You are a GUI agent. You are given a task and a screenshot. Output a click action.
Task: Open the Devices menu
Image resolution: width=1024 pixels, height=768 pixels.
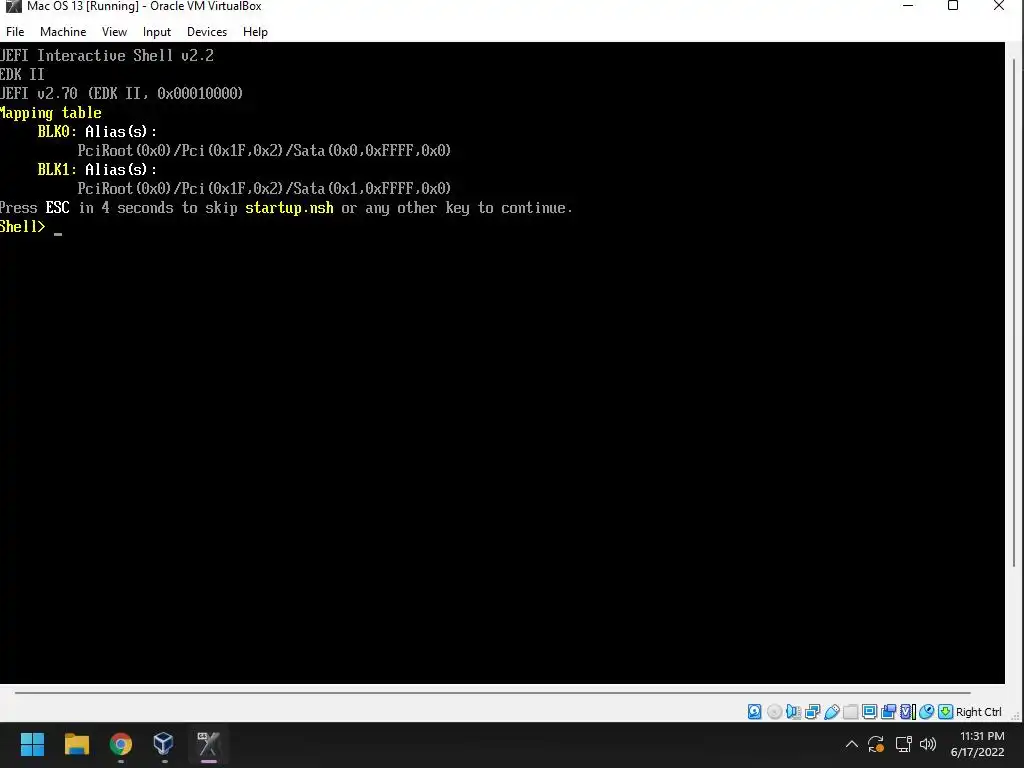[206, 31]
